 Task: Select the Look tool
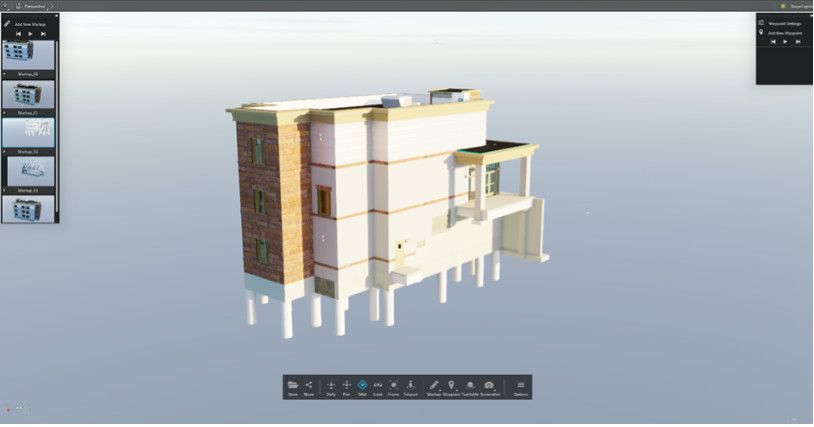pos(378,385)
